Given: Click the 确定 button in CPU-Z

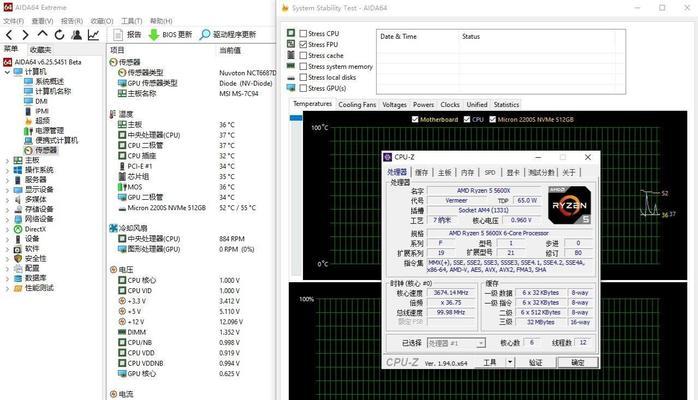Looking at the screenshot, I should (x=577, y=363).
